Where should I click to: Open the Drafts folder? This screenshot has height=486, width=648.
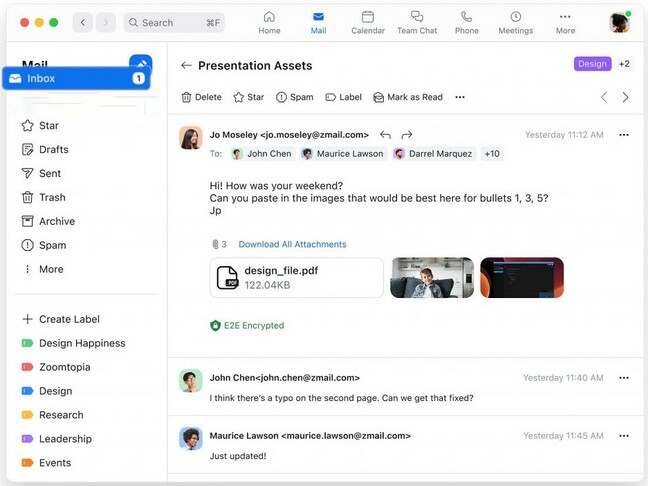[x=45, y=150]
